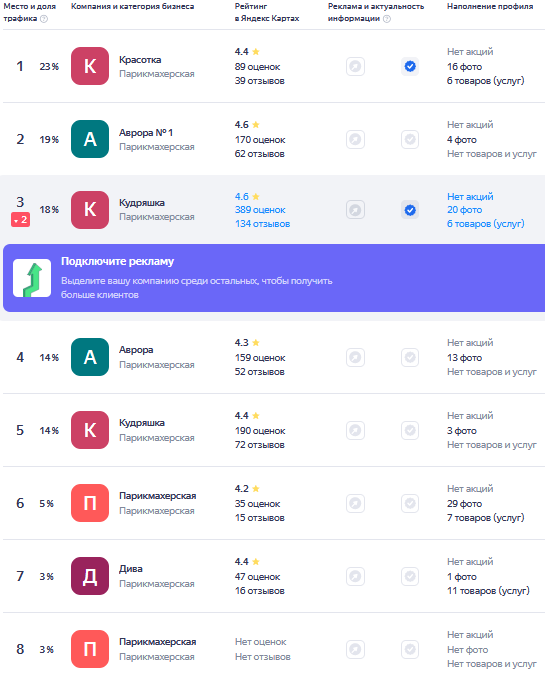
Task: Click help icon beside 'Реклама и актуальность информации'
Action: (387, 19)
